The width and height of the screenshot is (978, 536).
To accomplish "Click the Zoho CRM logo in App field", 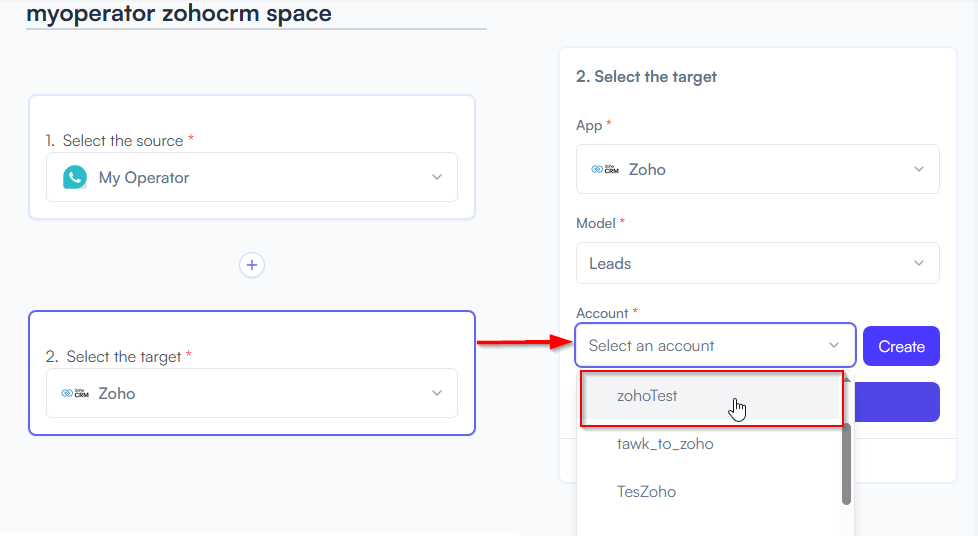I will [x=605, y=169].
